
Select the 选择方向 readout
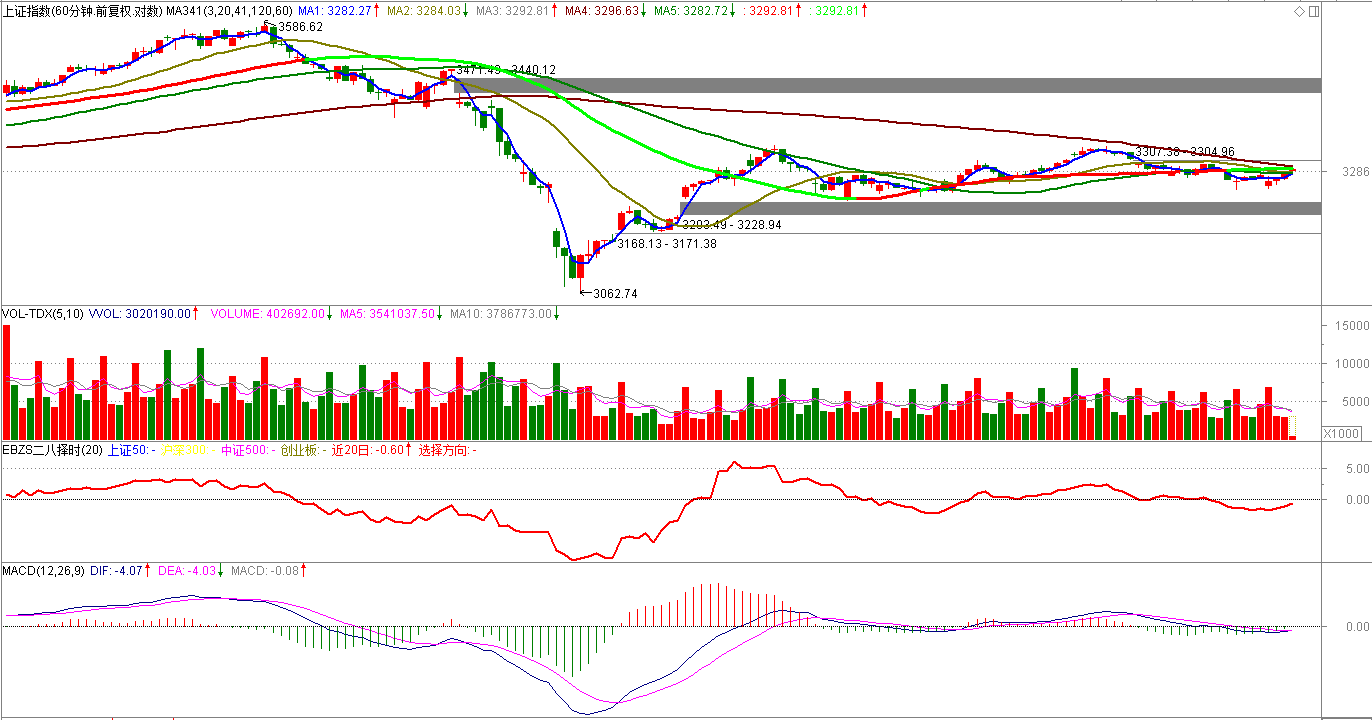point(448,450)
